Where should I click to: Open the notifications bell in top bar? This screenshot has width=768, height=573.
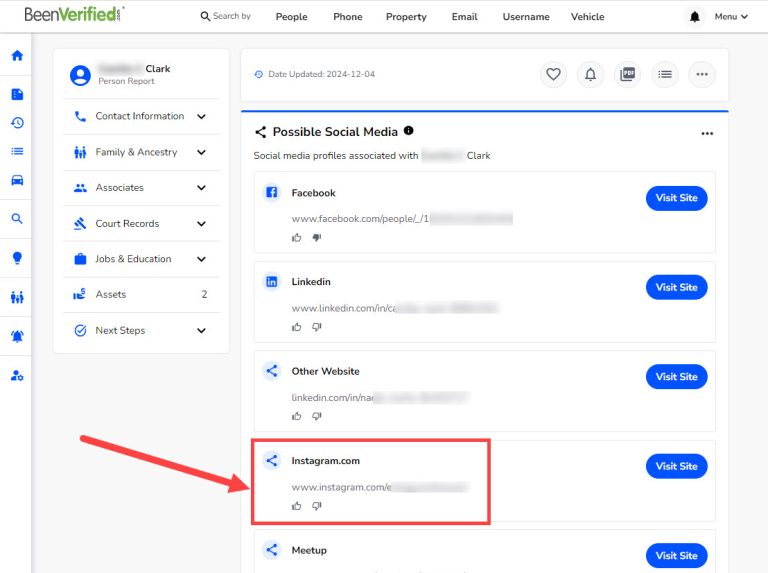click(x=695, y=17)
